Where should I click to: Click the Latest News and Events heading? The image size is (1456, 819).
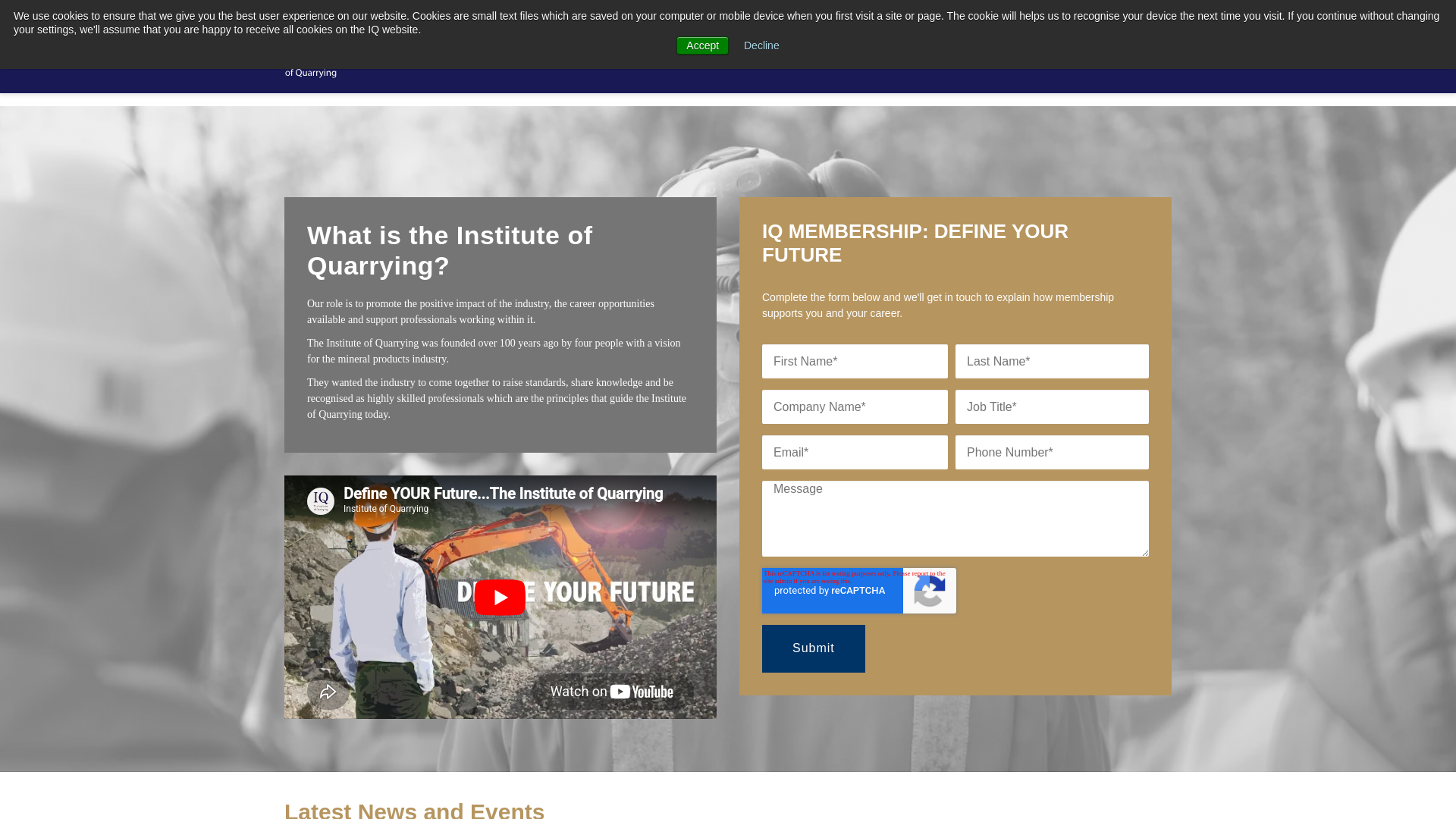point(414,810)
